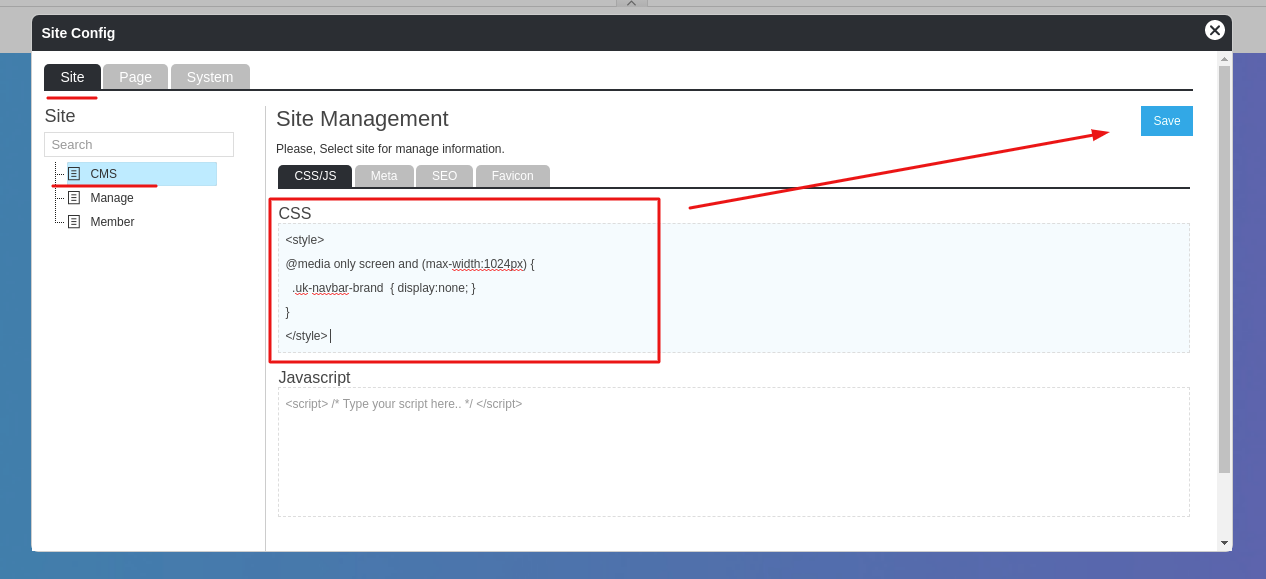
Task: Select Member in the site tree
Action: tap(112, 222)
